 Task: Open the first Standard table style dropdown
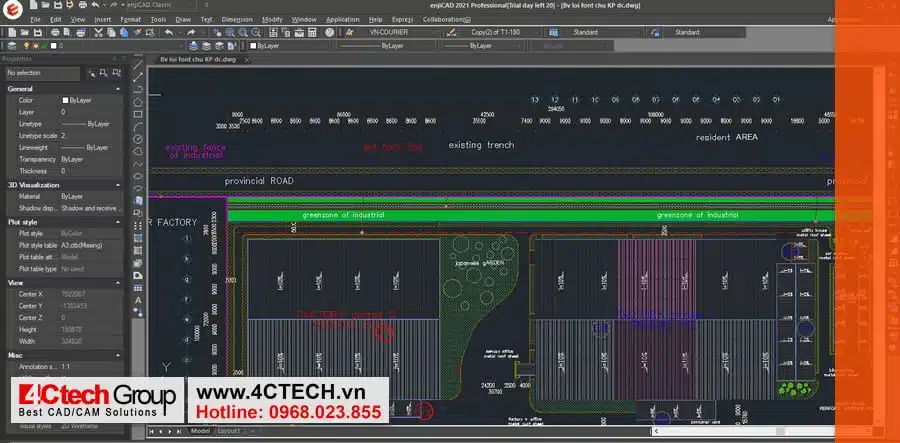[x=602, y=33]
